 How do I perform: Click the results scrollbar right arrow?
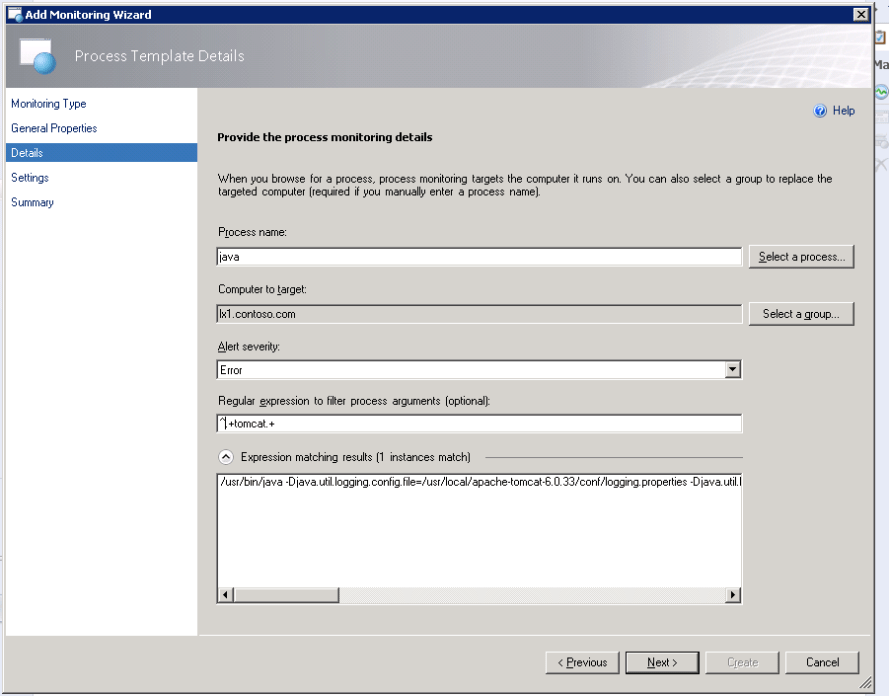pos(733,595)
